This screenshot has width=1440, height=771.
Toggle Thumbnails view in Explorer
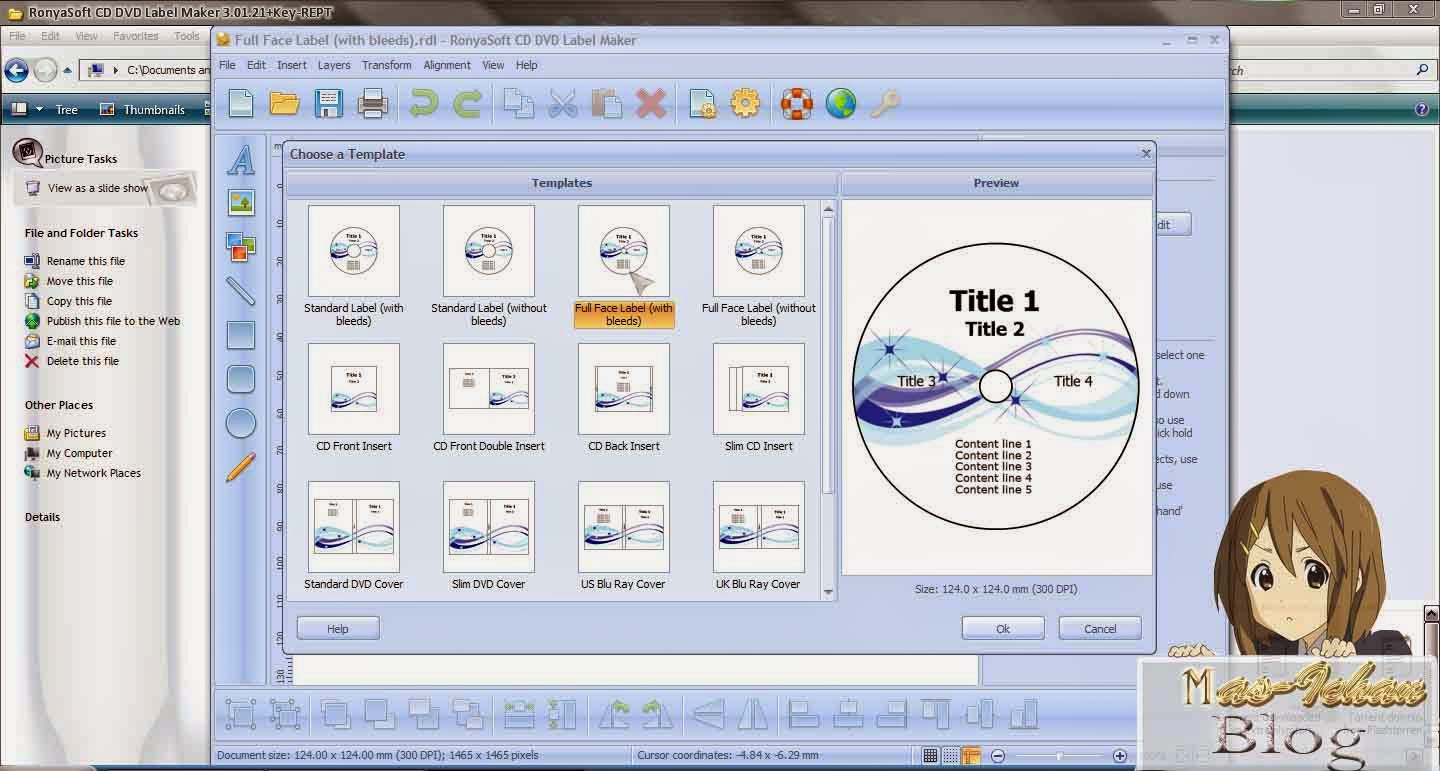click(143, 110)
